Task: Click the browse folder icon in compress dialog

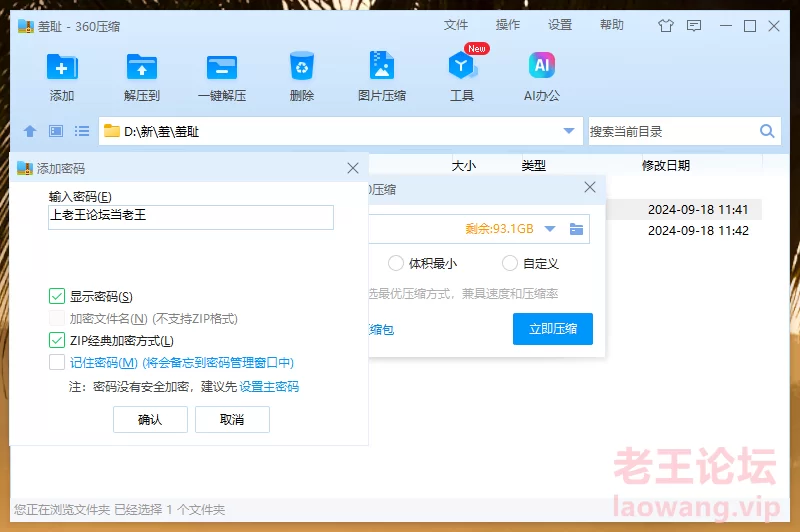Action: 577,229
